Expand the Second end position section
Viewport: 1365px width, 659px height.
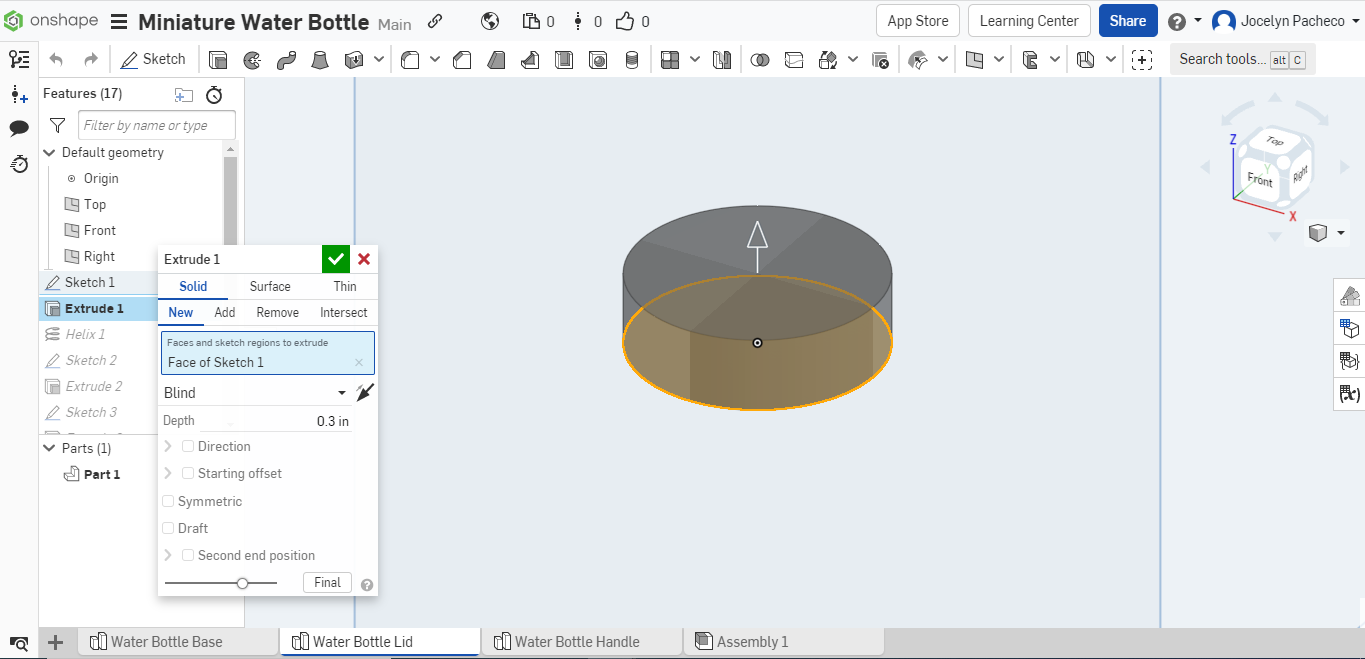pyautogui.click(x=168, y=555)
